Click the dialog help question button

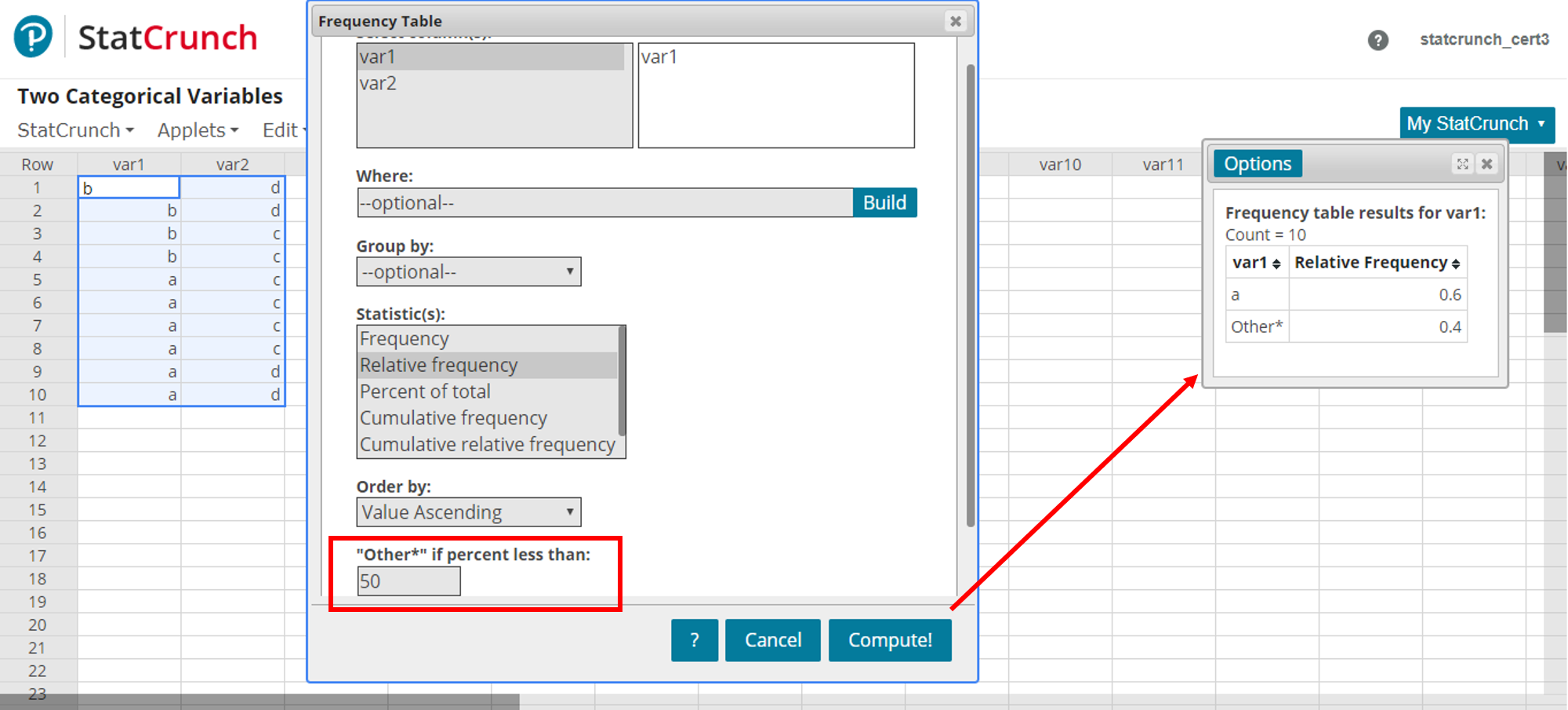(x=694, y=640)
